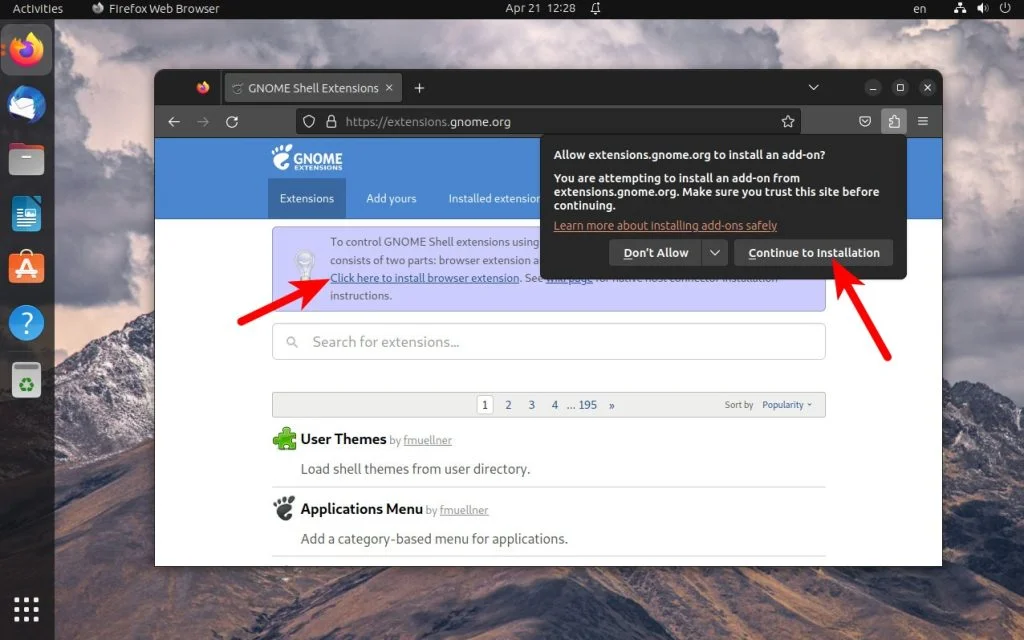Click the browser back arrow
The height and width of the screenshot is (640, 1024).
[x=174, y=121]
